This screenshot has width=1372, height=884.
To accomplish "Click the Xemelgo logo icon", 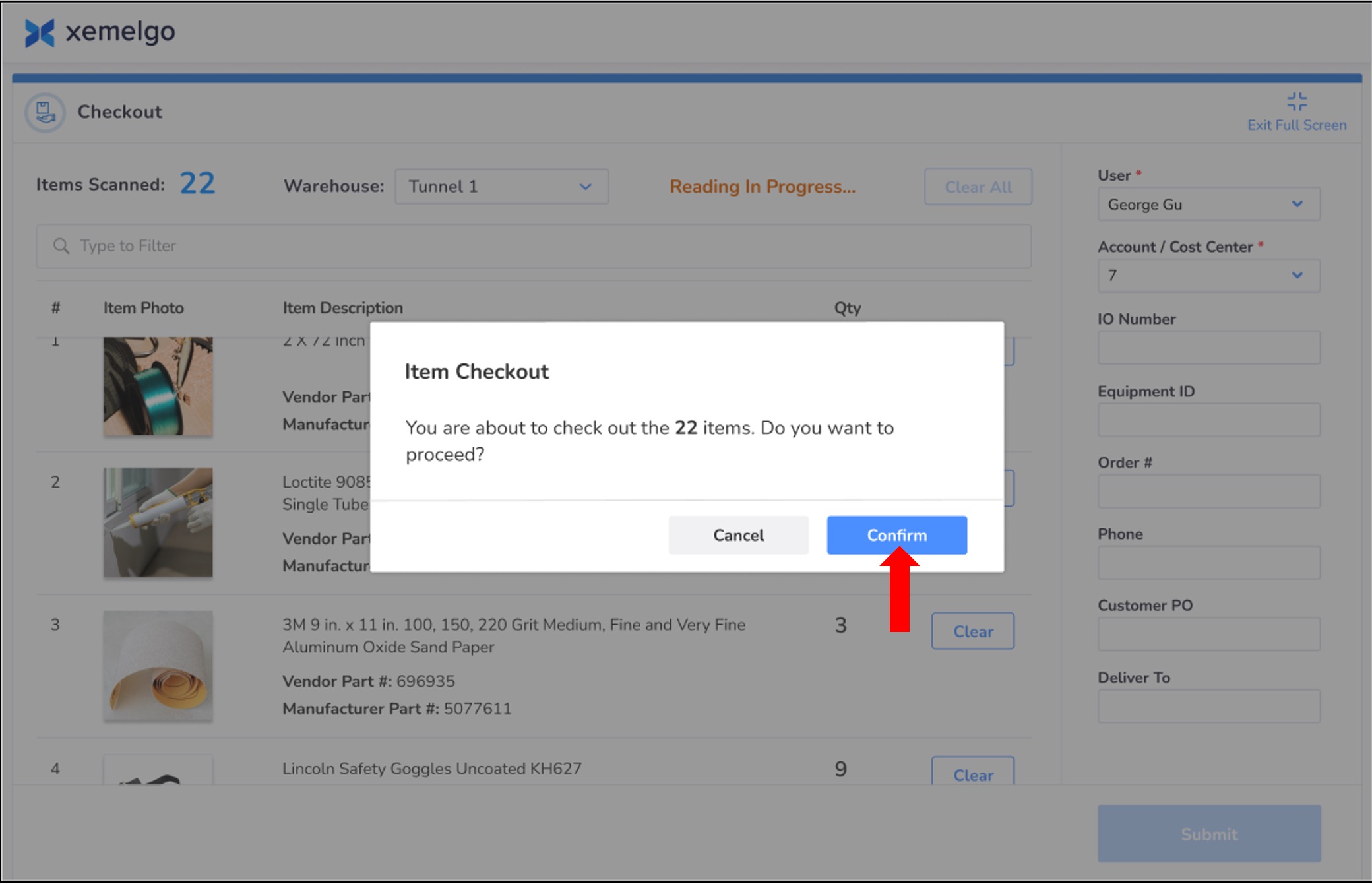I will pos(39,33).
